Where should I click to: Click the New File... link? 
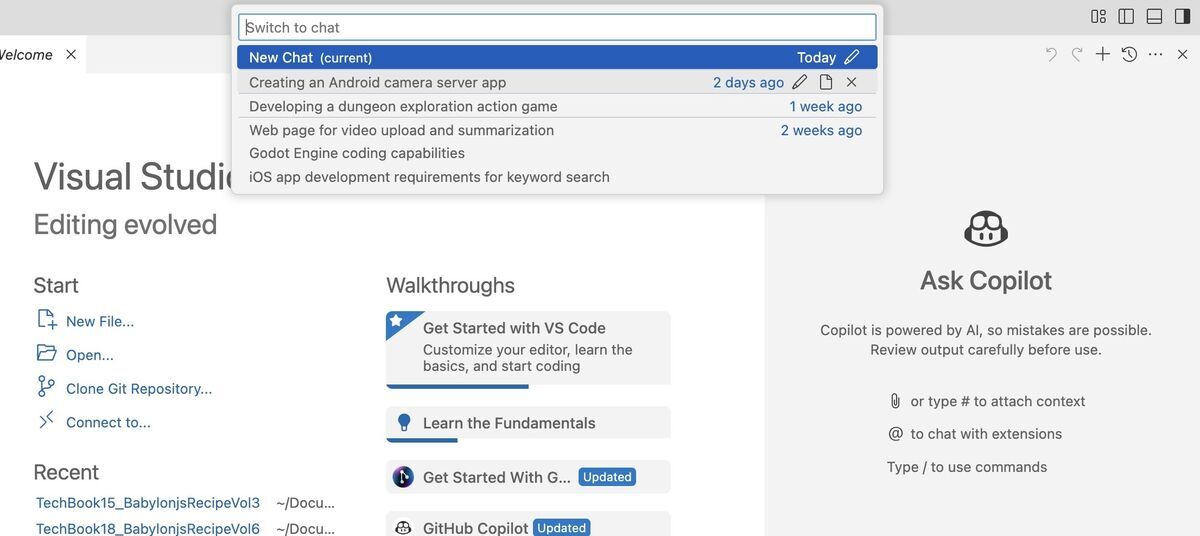tap(100, 321)
